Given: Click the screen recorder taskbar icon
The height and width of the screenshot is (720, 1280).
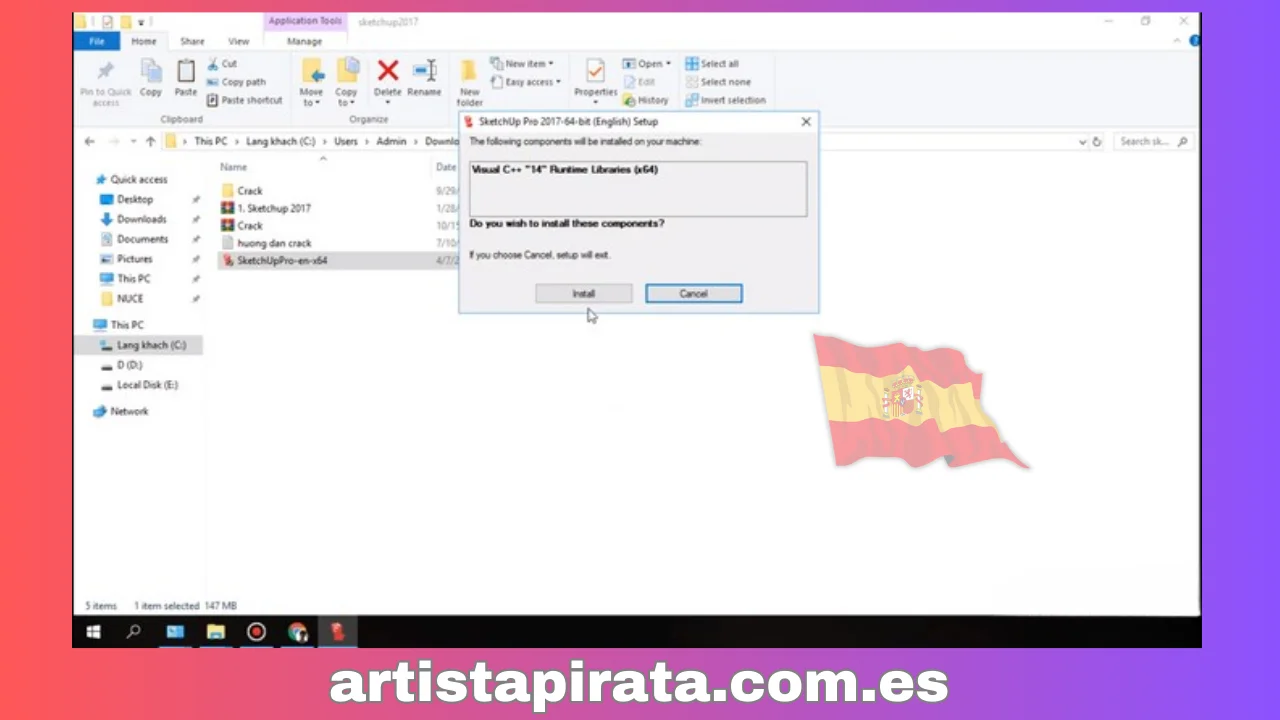Looking at the screenshot, I should 256,632.
